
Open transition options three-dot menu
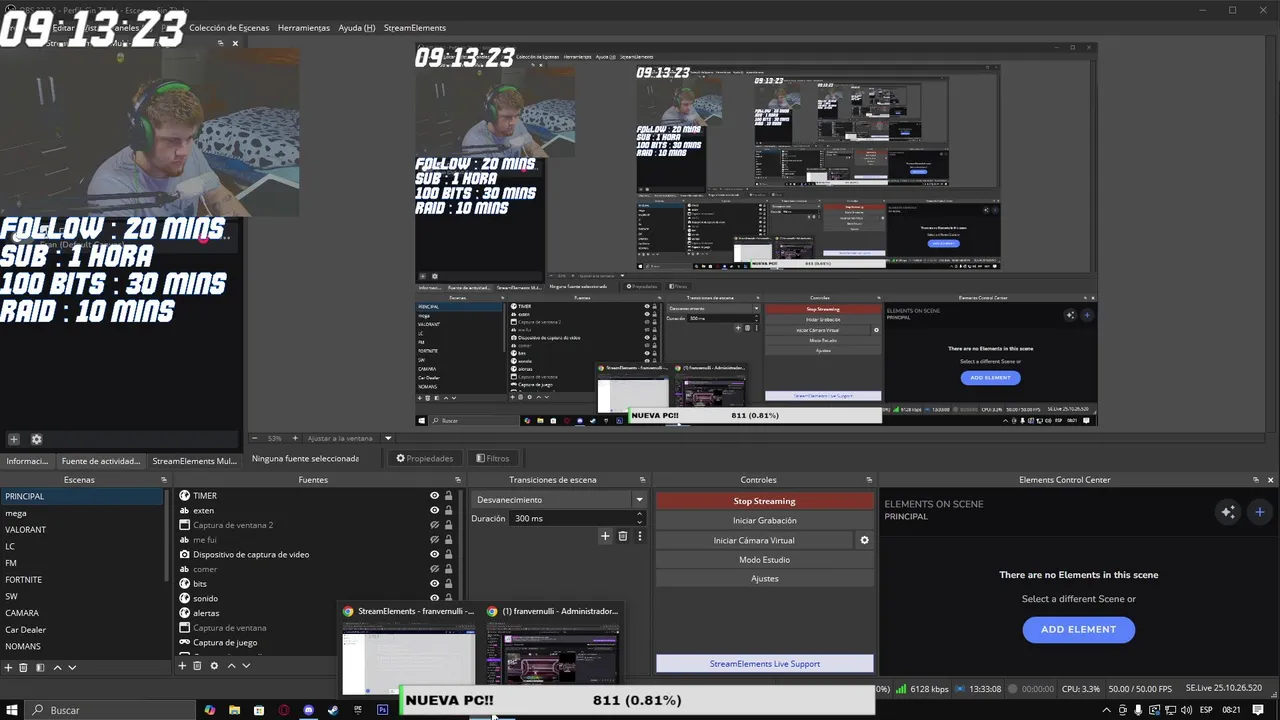coord(640,536)
